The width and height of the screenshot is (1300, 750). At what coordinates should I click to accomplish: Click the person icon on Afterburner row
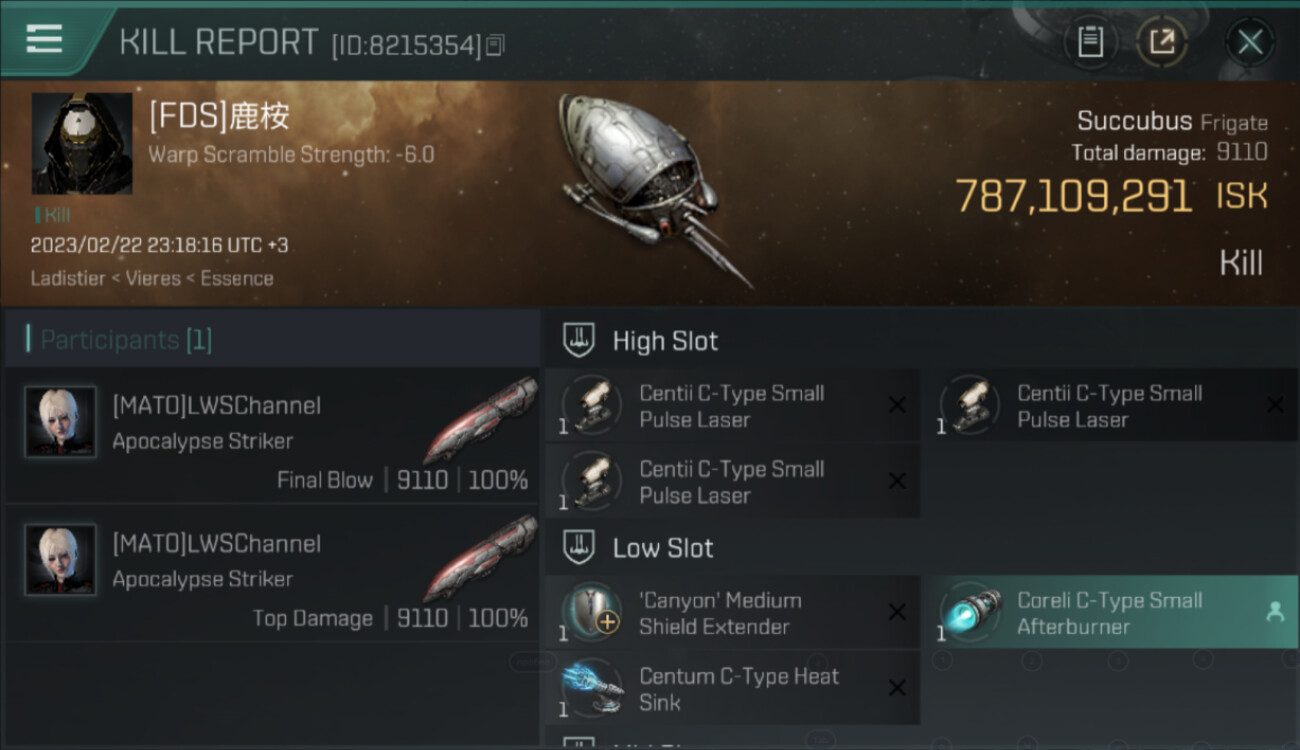coord(1274,613)
